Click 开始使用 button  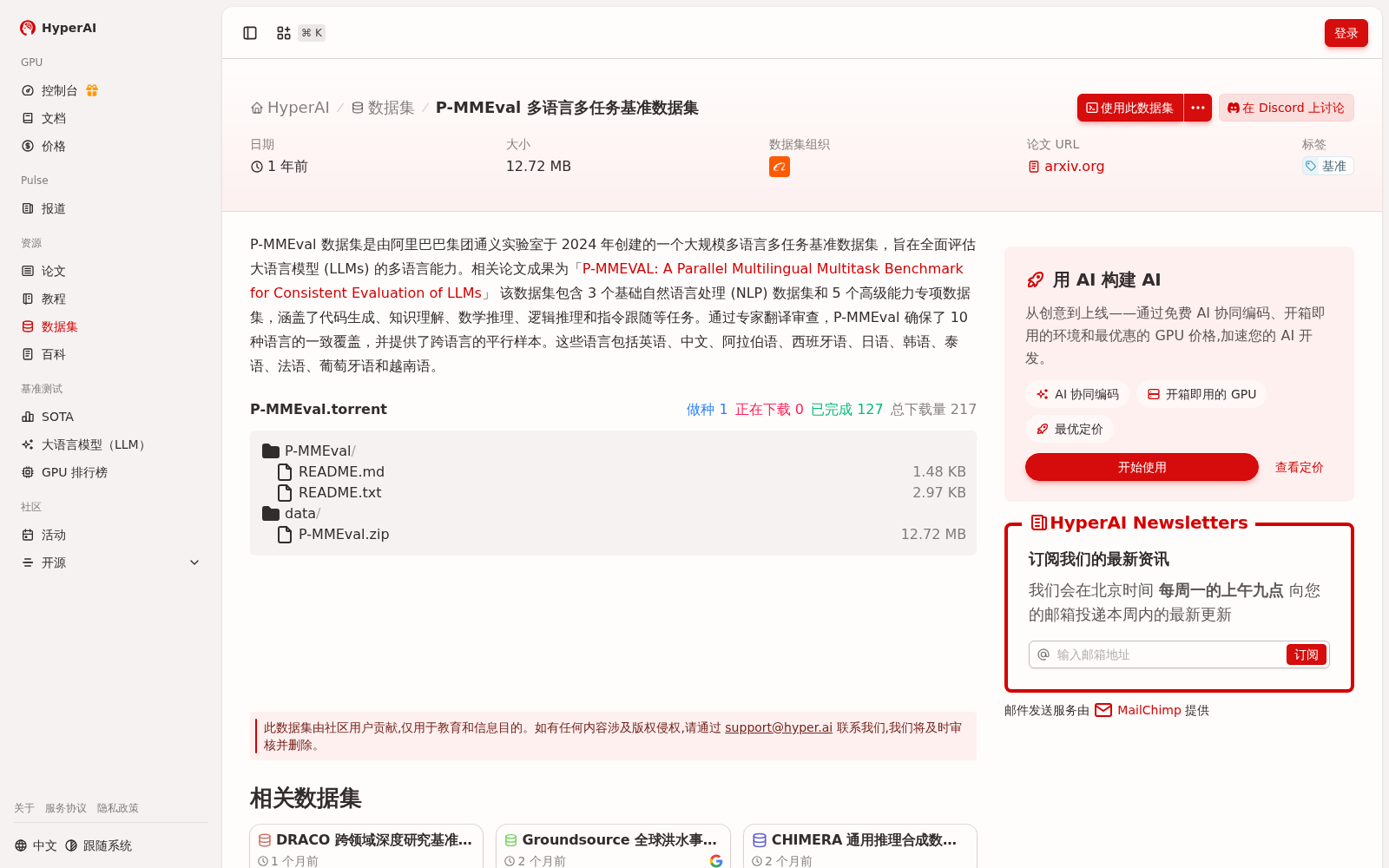(x=1142, y=467)
